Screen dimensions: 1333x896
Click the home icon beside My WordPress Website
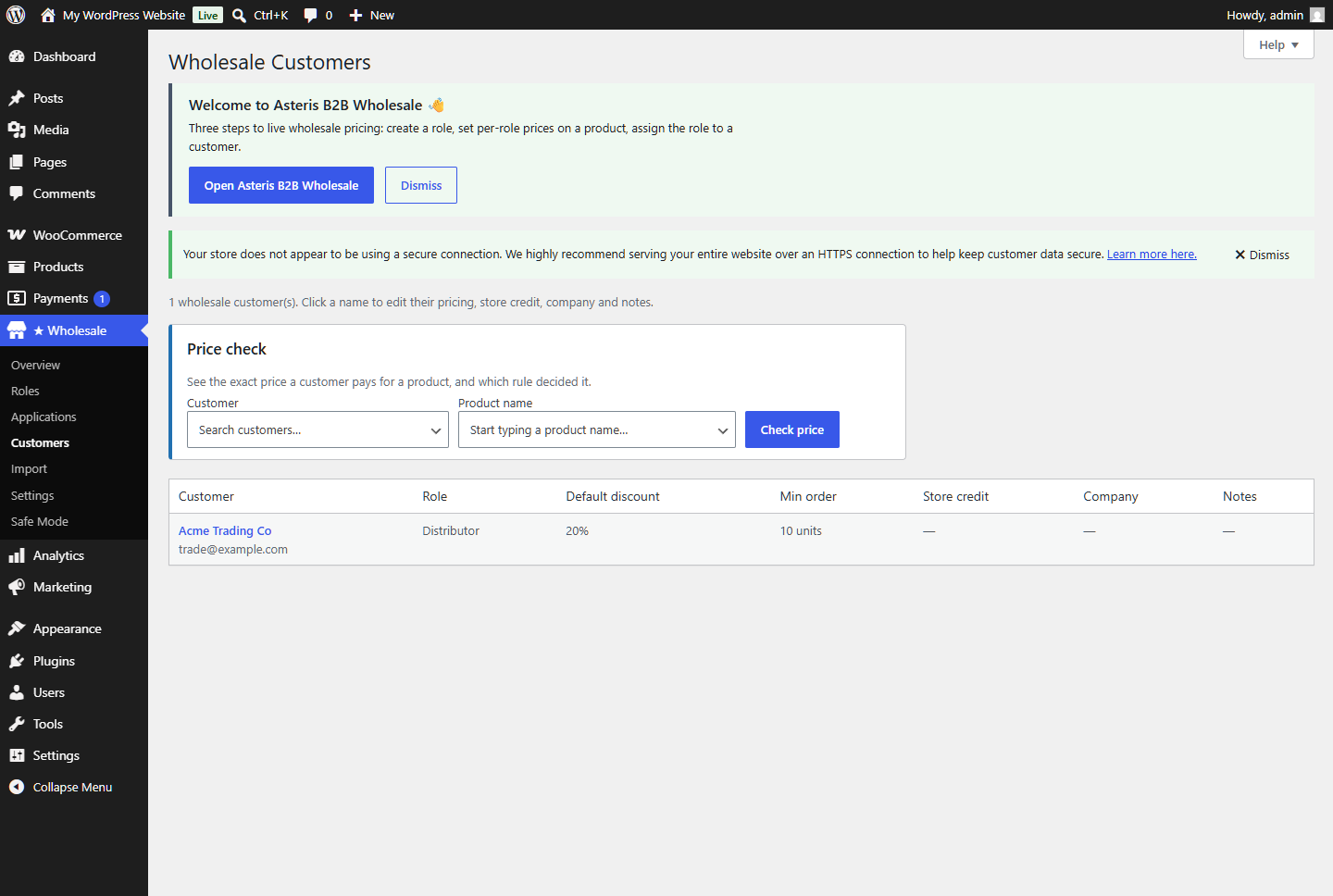[48, 15]
